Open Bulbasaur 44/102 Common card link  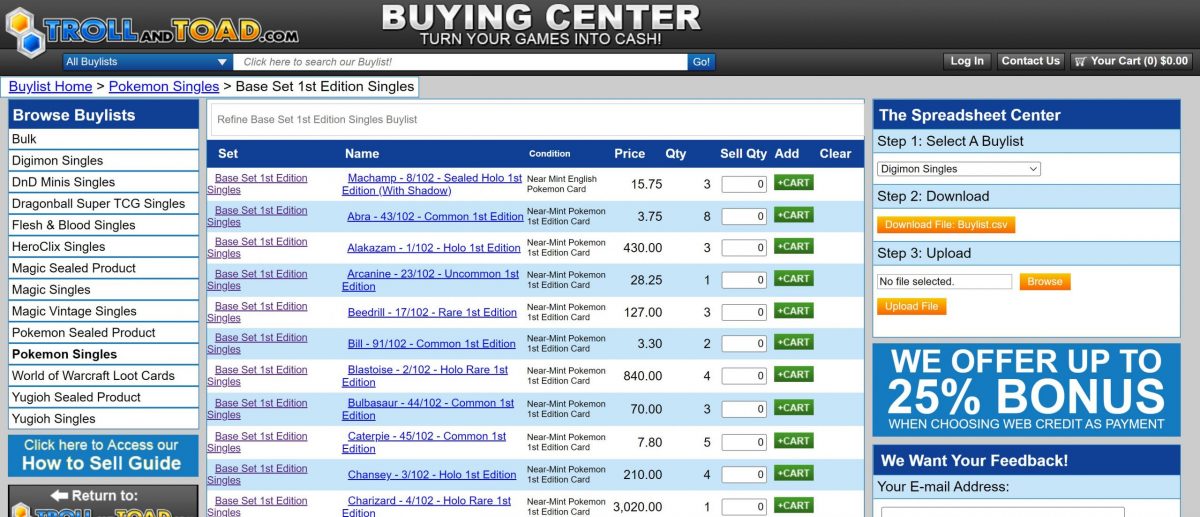click(428, 409)
